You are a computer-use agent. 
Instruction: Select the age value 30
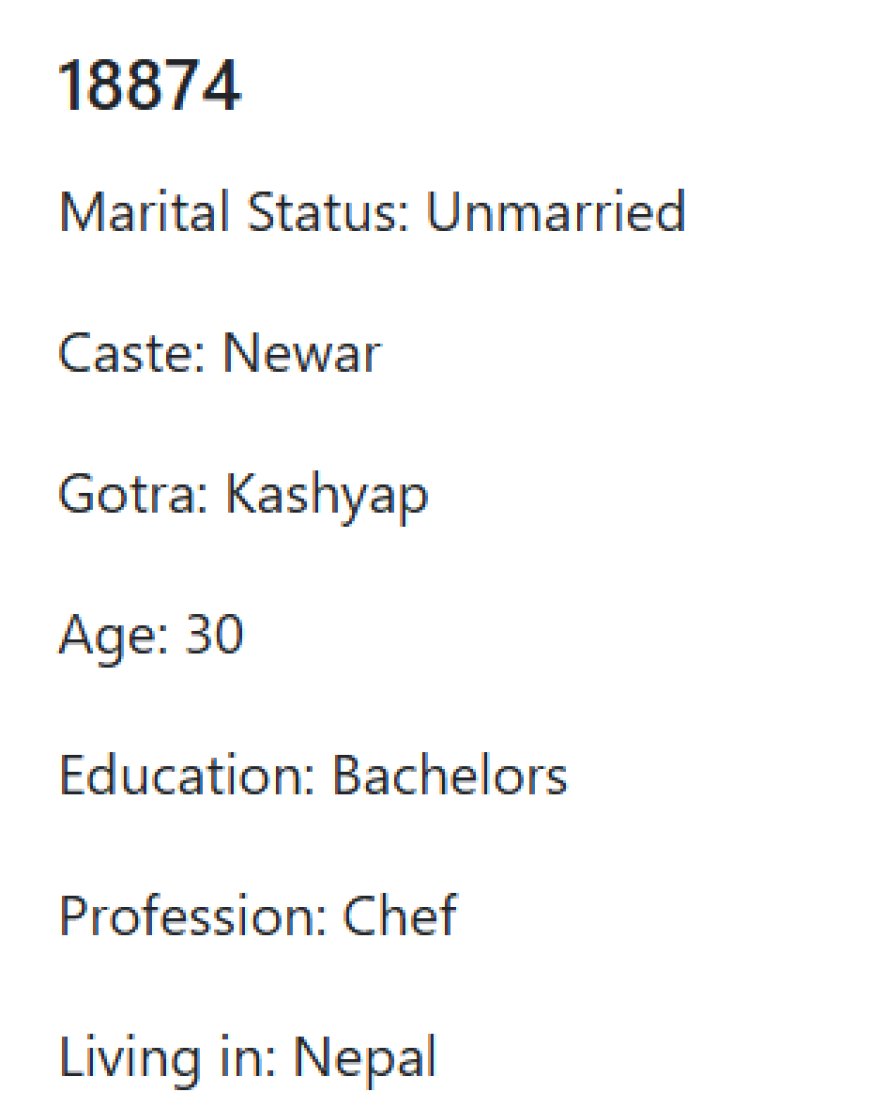point(215,634)
